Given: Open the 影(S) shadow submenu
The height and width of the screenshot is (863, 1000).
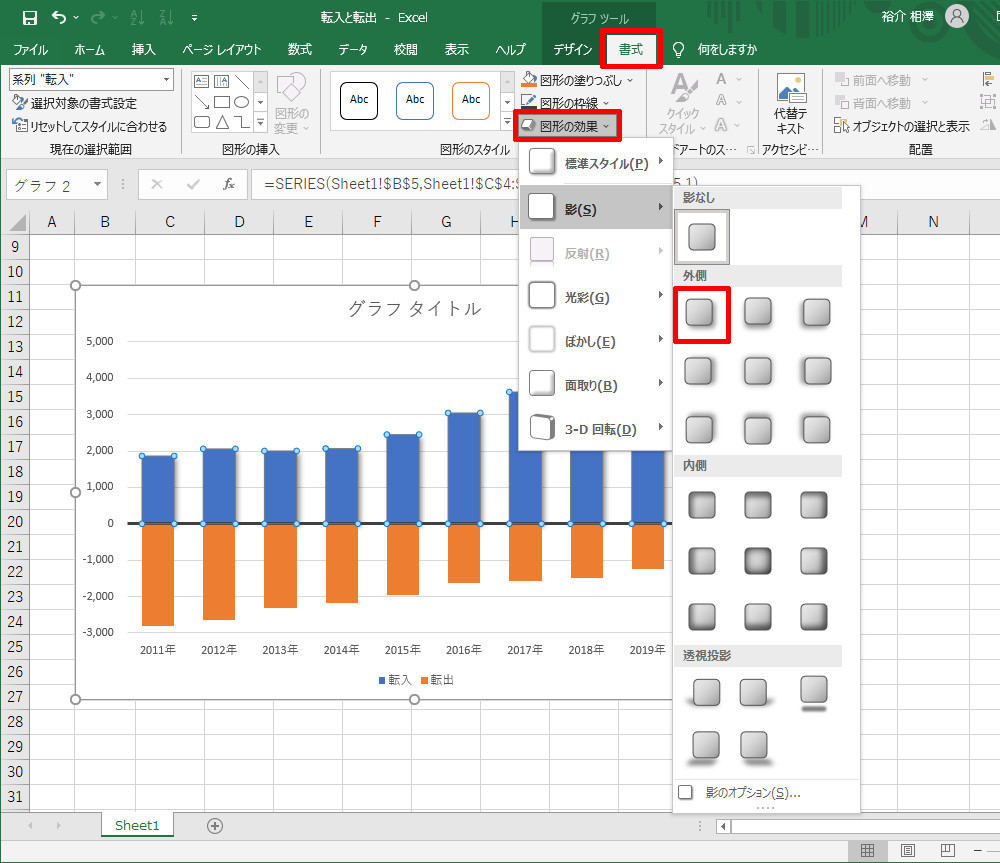Looking at the screenshot, I should pos(596,207).
